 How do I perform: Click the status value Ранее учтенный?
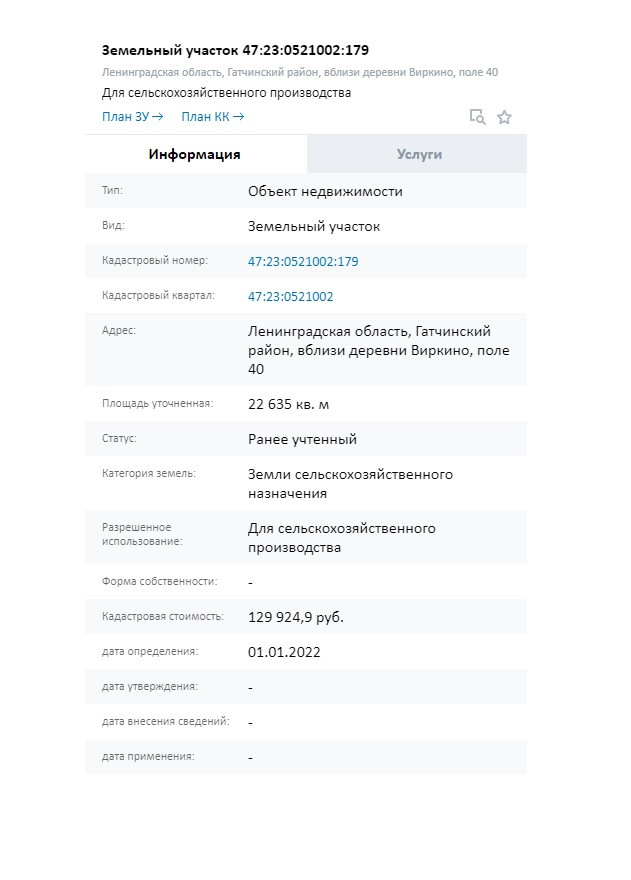point(302,439)
